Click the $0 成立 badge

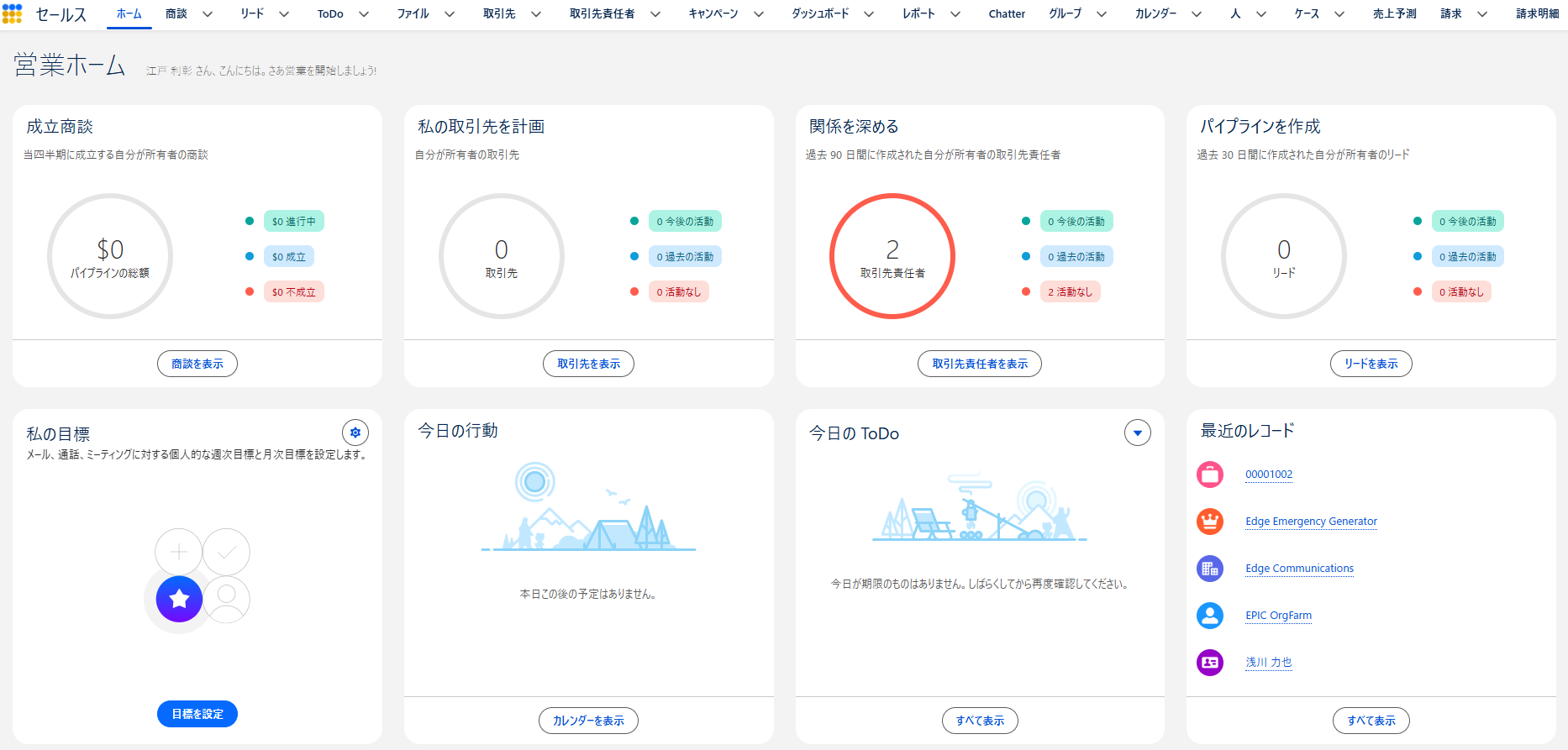click(288, 257)
